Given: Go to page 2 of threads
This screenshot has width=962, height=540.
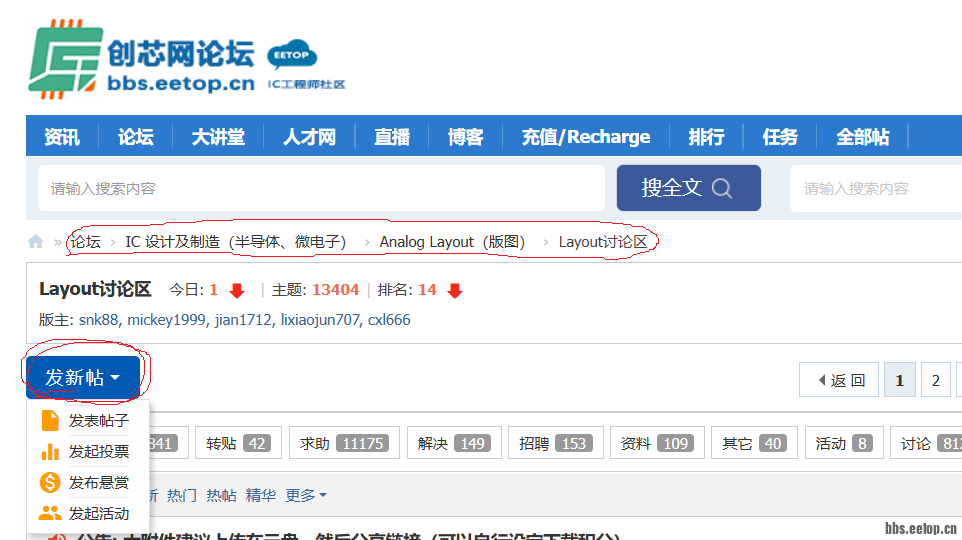Looking at the screenshot, I should [935, 380].
